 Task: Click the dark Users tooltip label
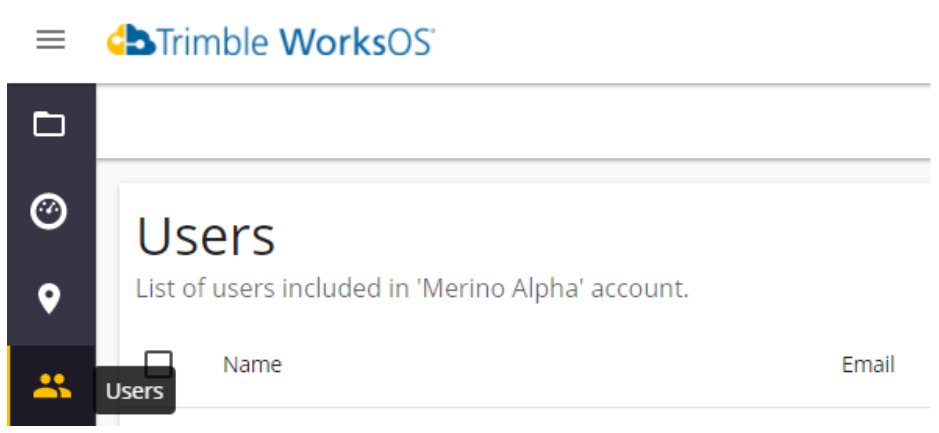(x=135, y=391)
